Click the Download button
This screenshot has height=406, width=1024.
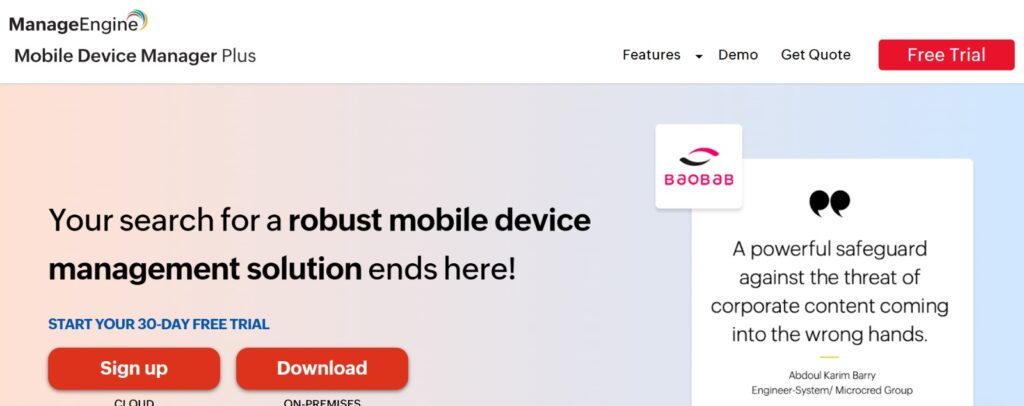click(322, 368)
